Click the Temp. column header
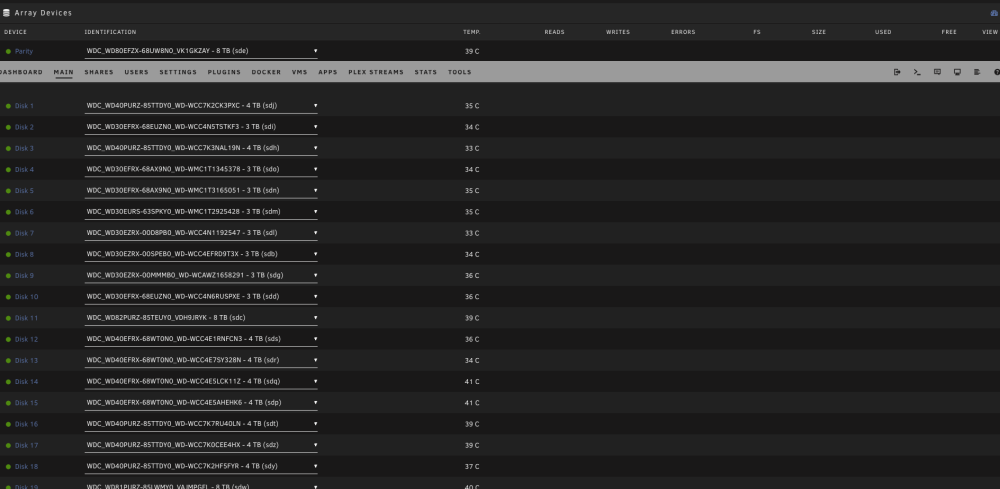Viewport: 1000px width, 489px height. coord(471,32)
